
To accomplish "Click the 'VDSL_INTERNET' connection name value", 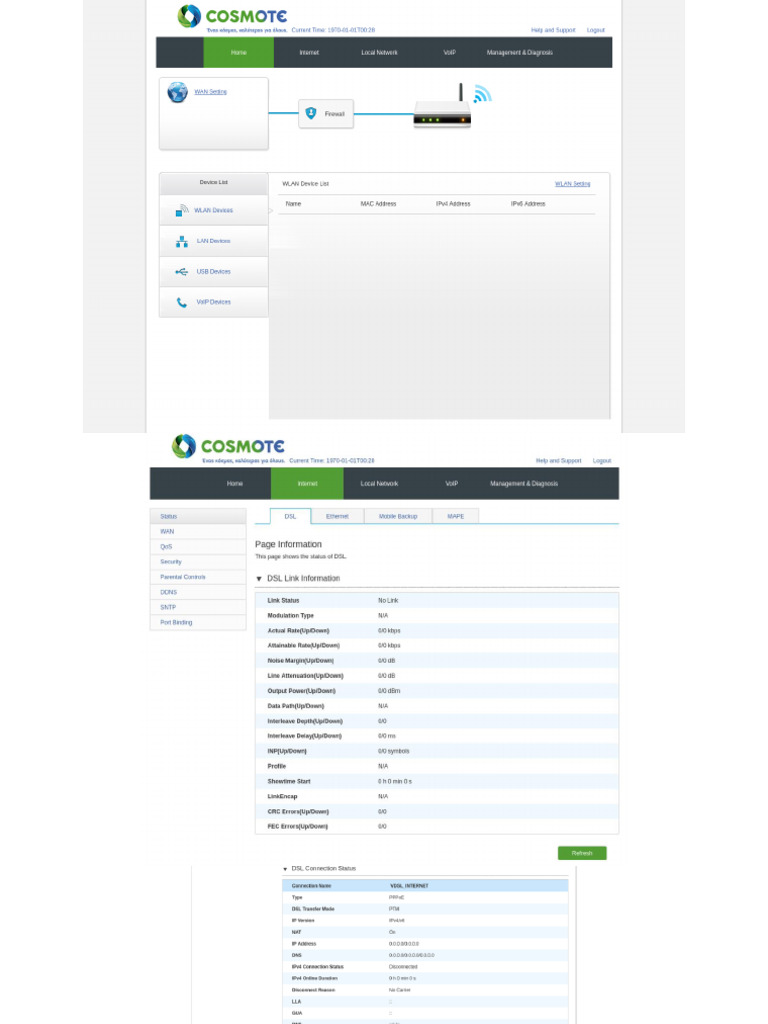I will (409, 886).
